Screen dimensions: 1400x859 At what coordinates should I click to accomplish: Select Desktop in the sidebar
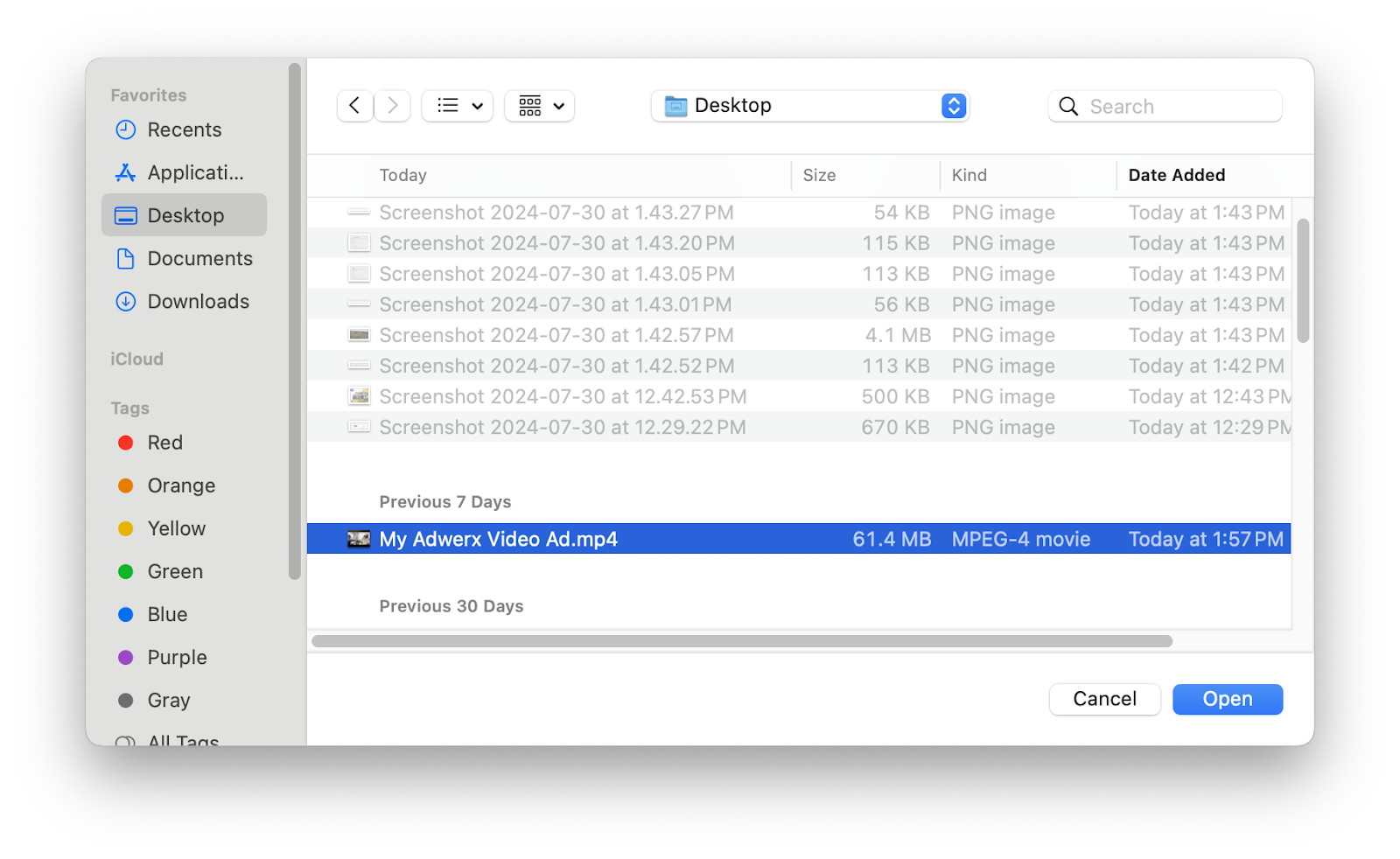[x=185, y=215]
